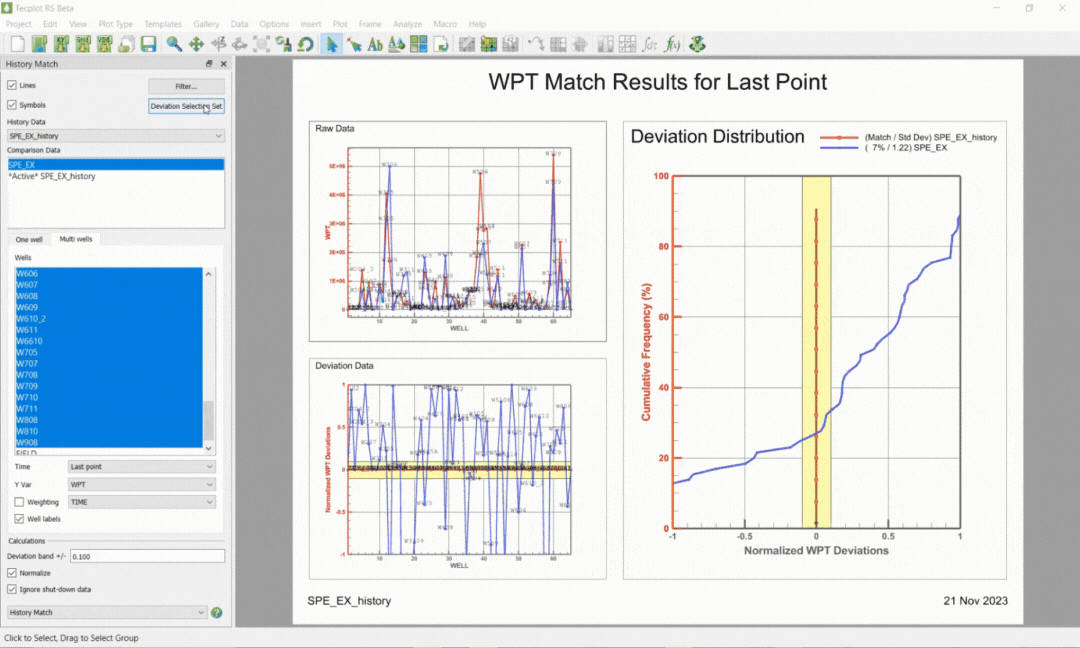Open the Y Var WPT dropdown

142,484
